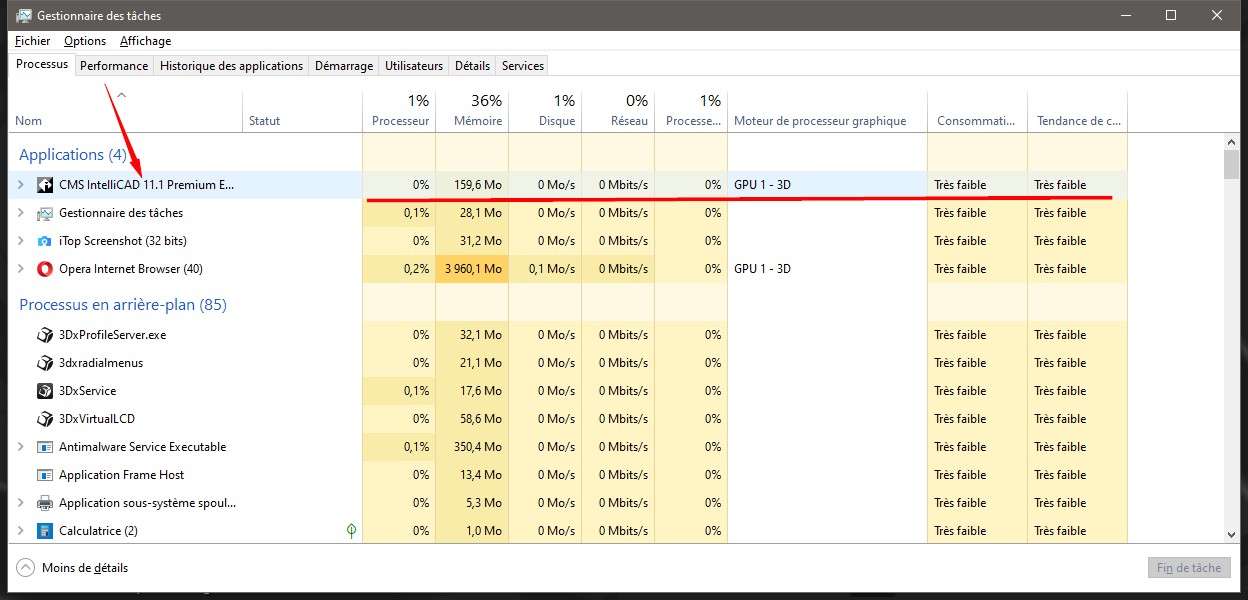The image size is (1248, 600).
Task: Click the 3DxService process icon
Action: click(45, 391)
